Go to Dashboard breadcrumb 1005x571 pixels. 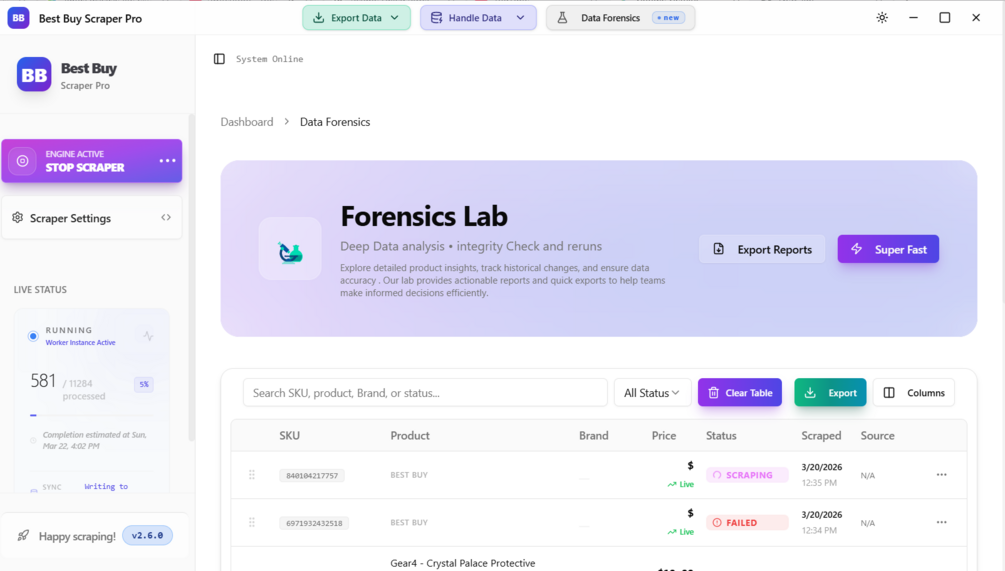(x=247, y=122)
